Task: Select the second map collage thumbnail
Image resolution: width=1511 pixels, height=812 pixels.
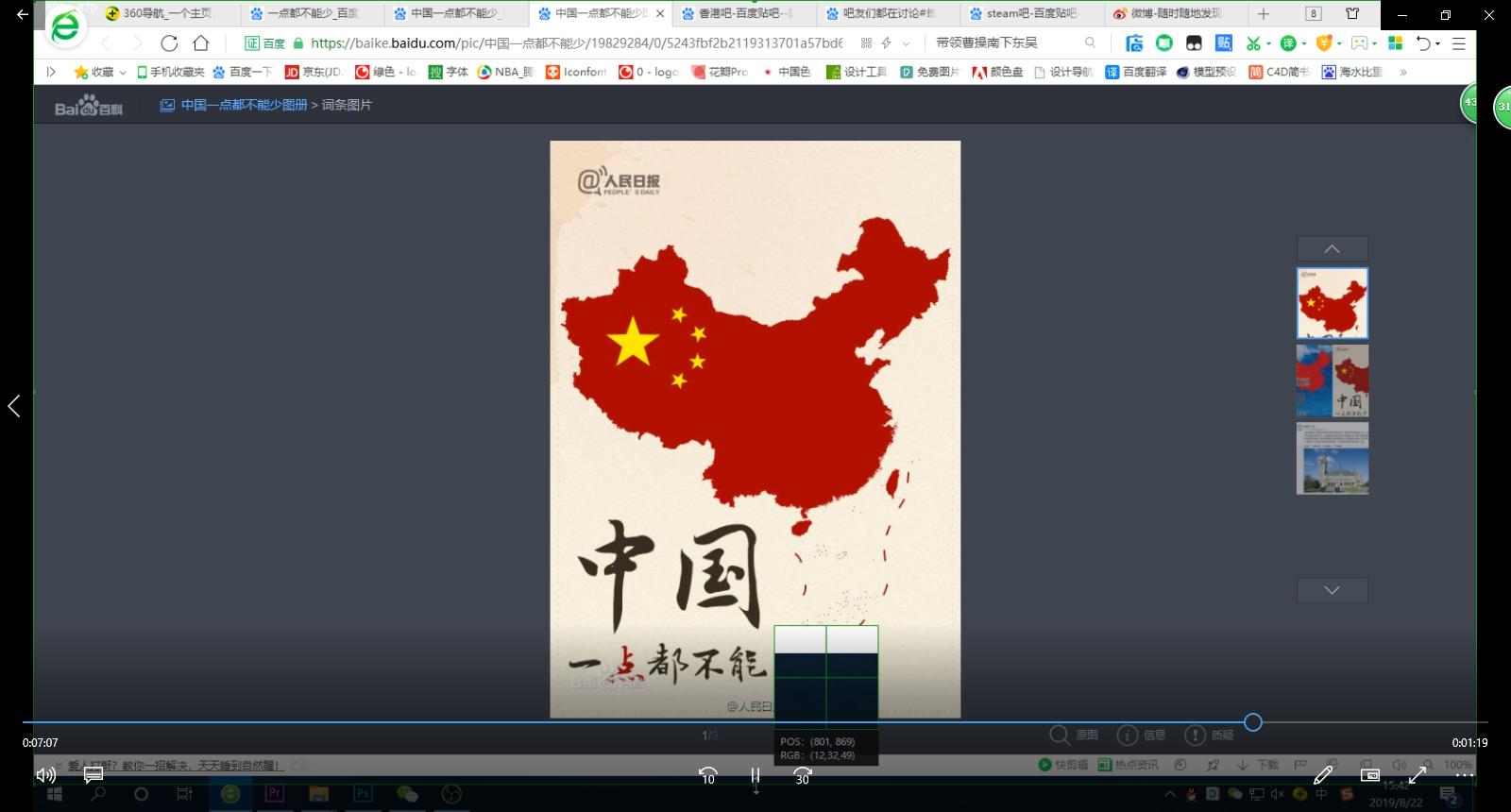Action: [1332, 381]
